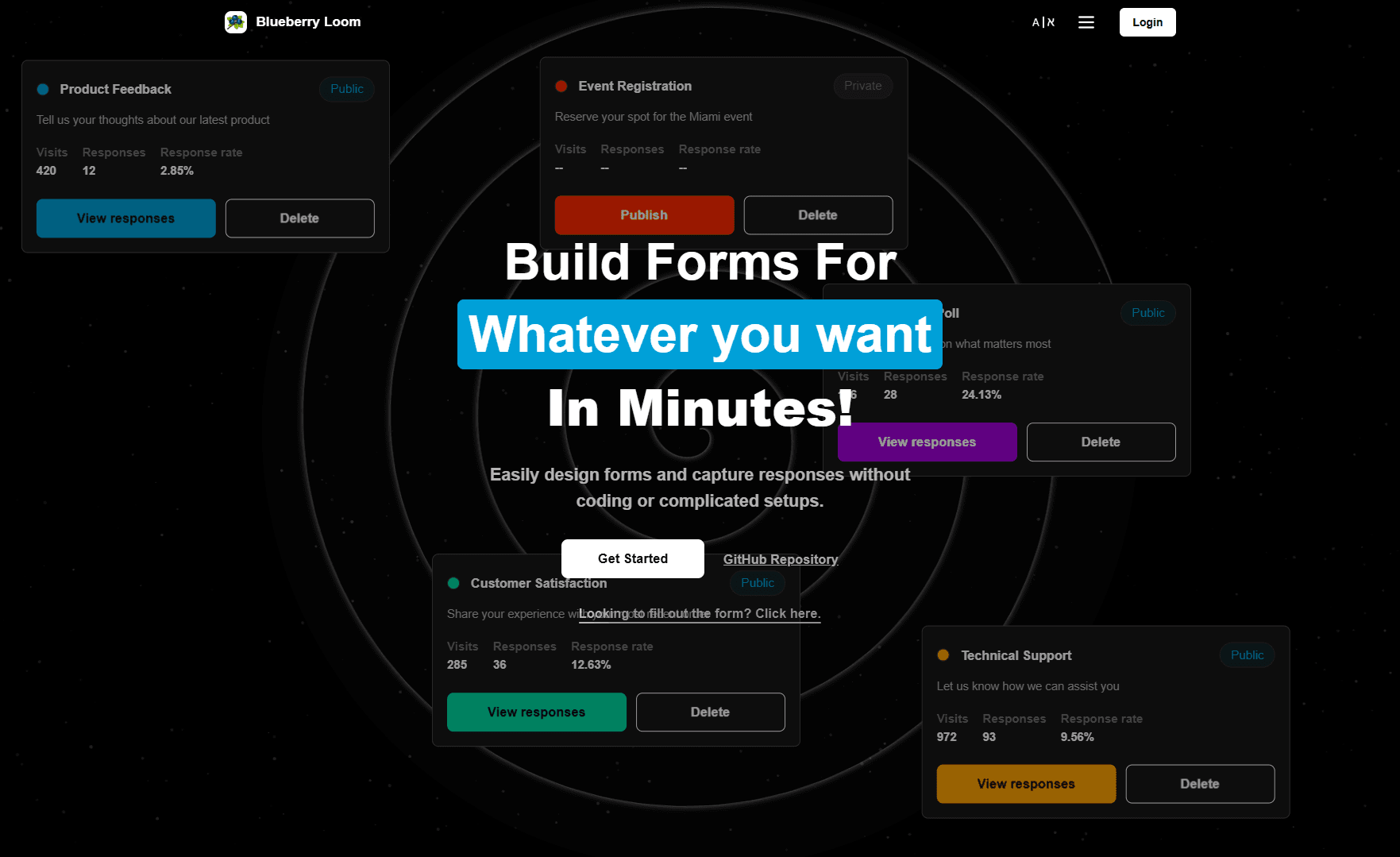Click the Private badge on Event Registration

[862, 86]
